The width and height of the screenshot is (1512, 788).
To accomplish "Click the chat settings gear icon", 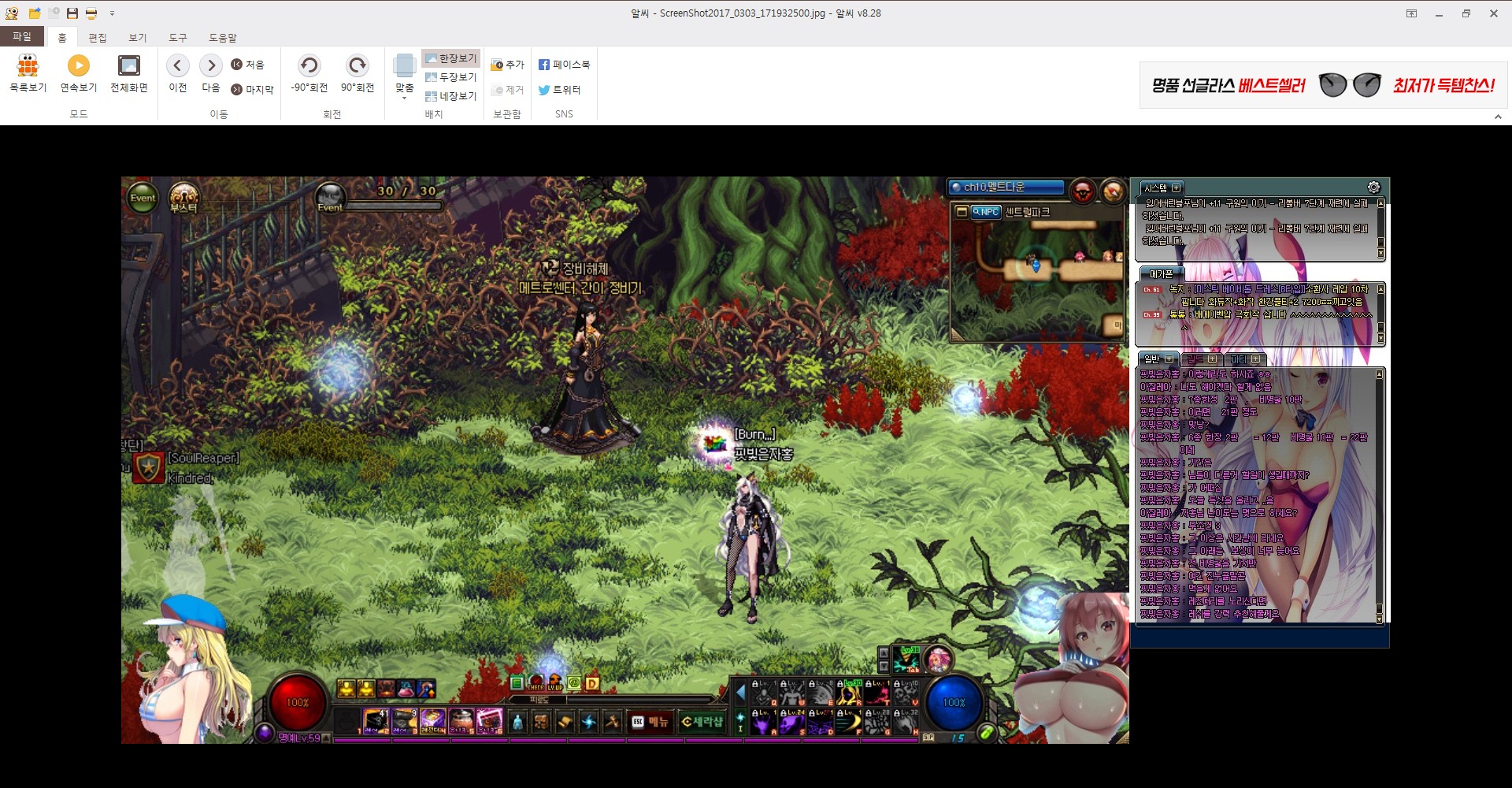I will 1373,188.
